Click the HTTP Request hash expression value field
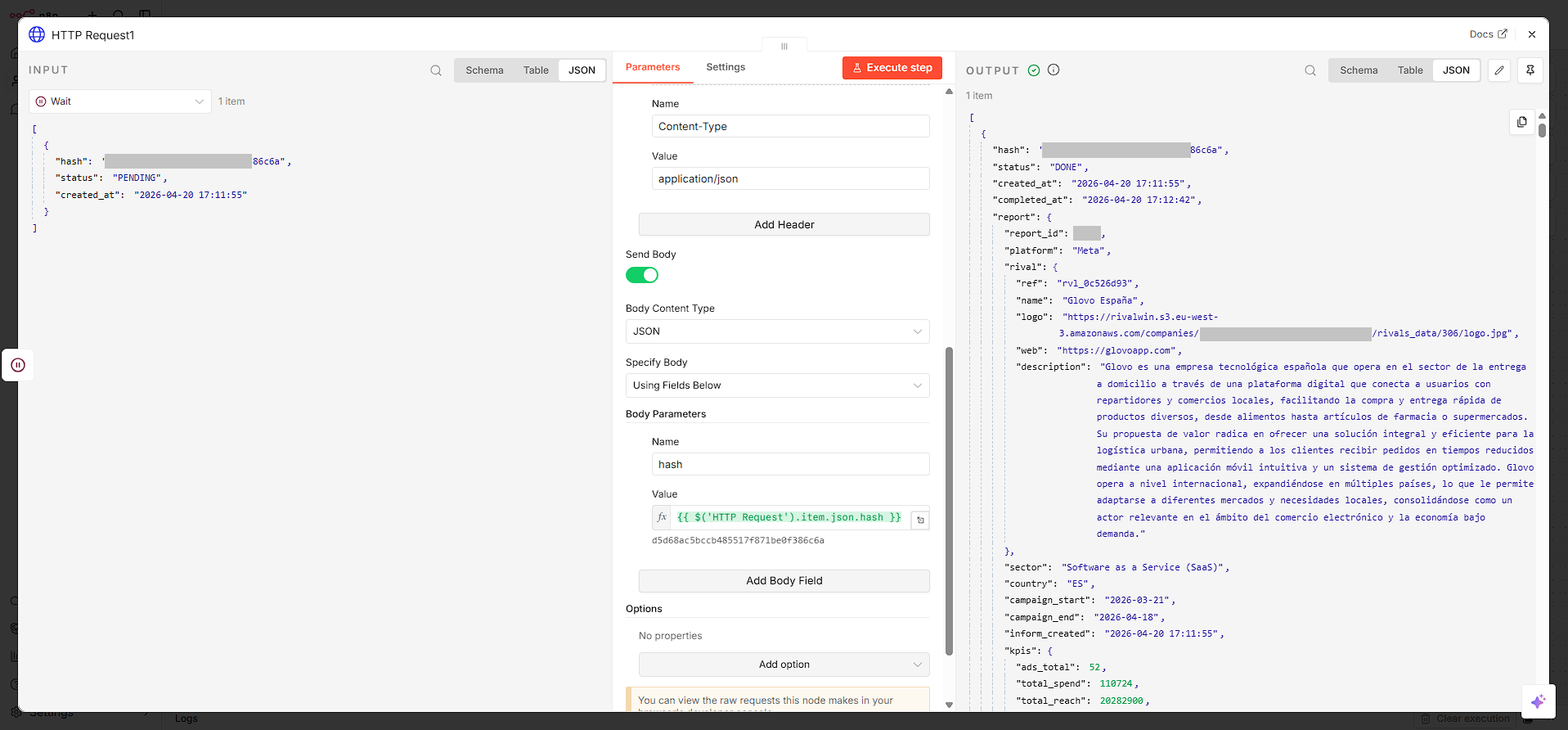The image size is (1568, 730). (789, 517)
